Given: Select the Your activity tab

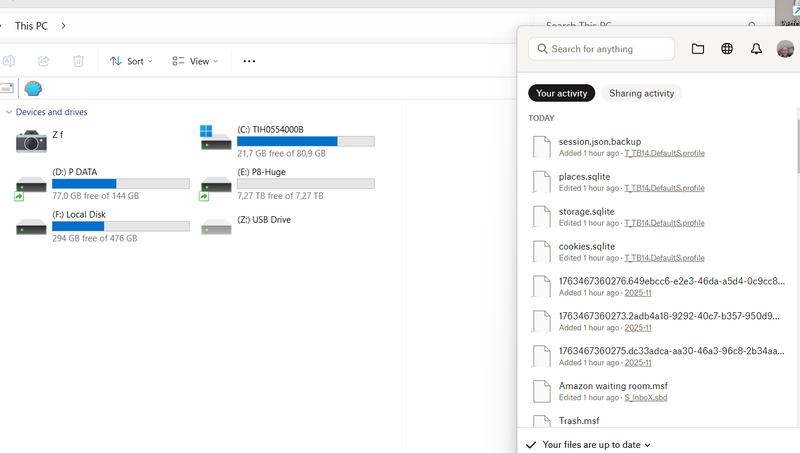Looking at the screenshot, I should [x=561, y=93].
